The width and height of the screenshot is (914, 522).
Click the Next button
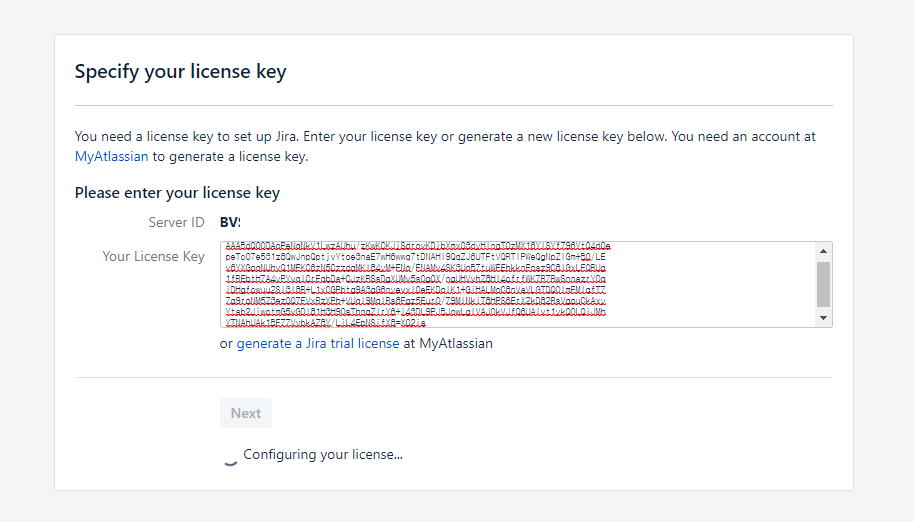point(246,413)
